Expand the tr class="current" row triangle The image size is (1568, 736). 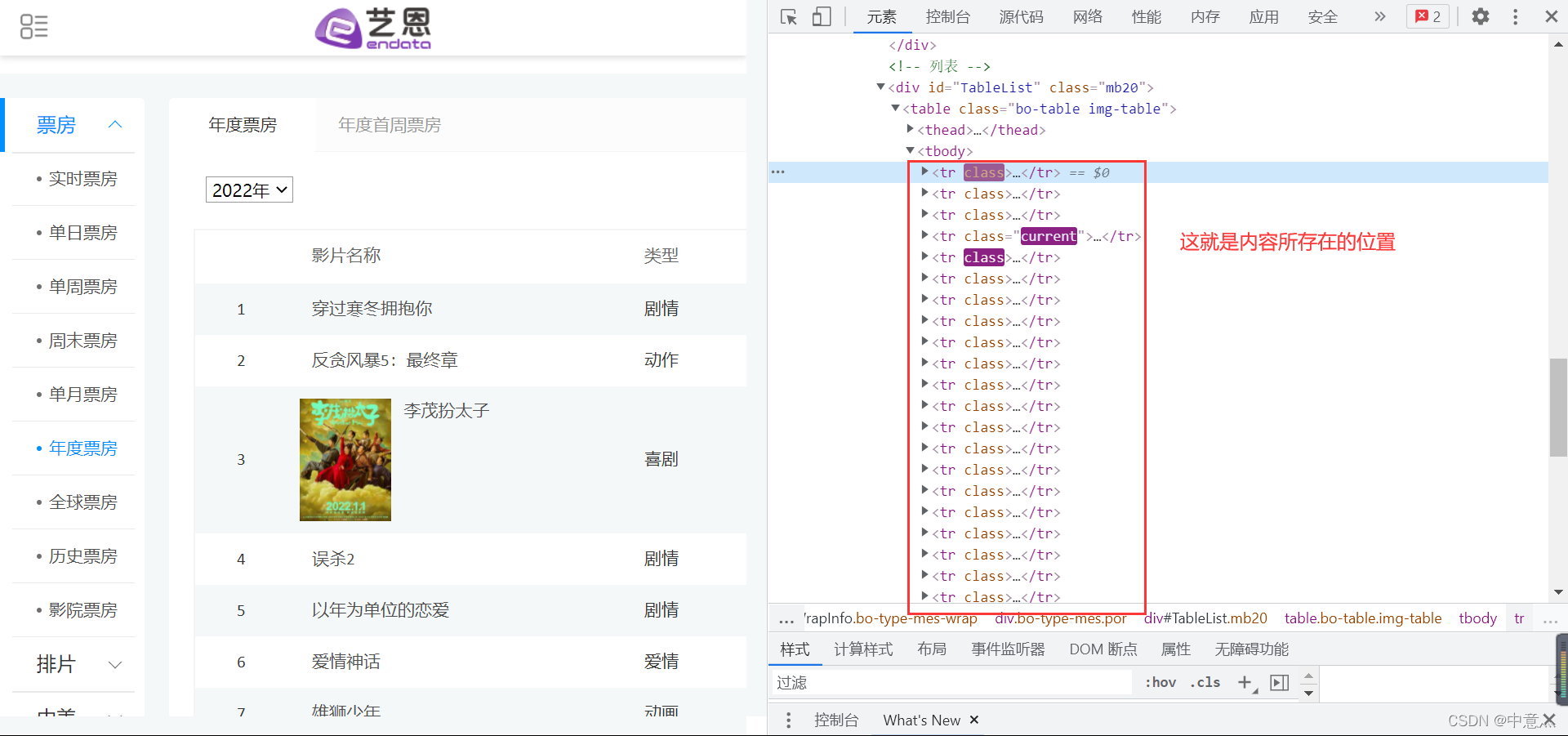tap(924, 235)
